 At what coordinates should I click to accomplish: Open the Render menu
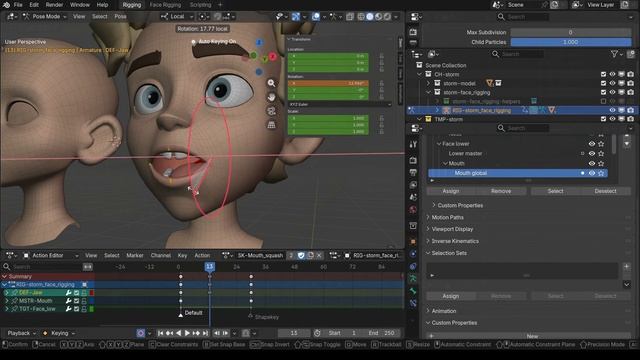(54, 5)
